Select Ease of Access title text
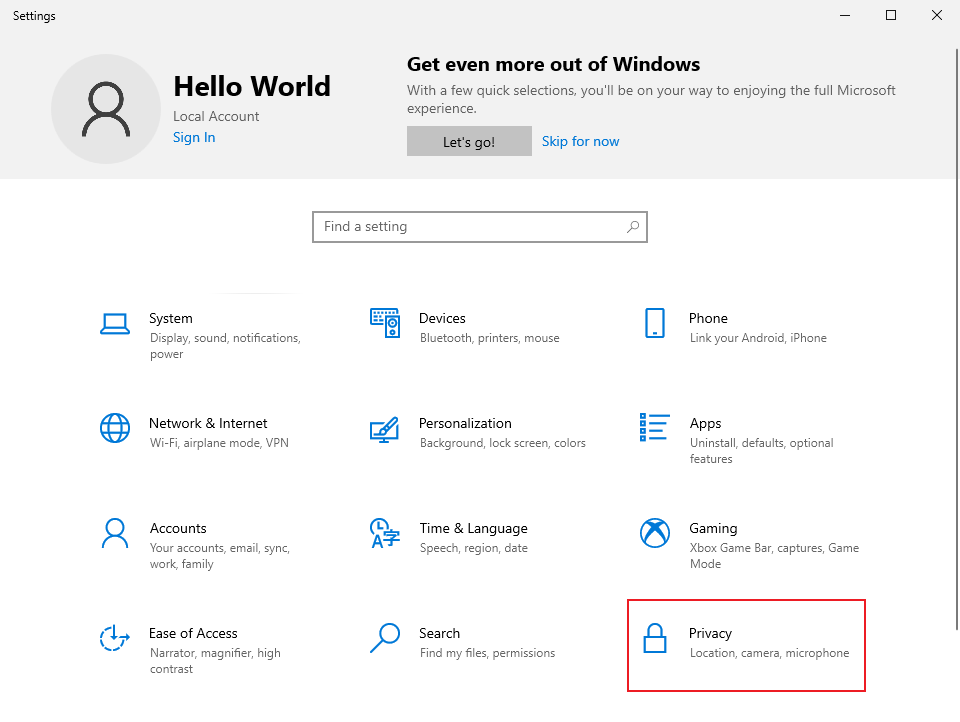Viewport: 960px width, 722px height. coord(193,633)
